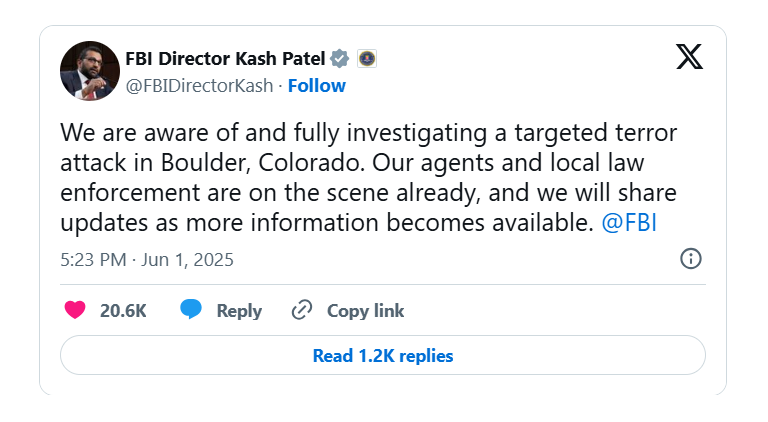
Task: Click the tweet body text about Boulder
Action: 360,177
